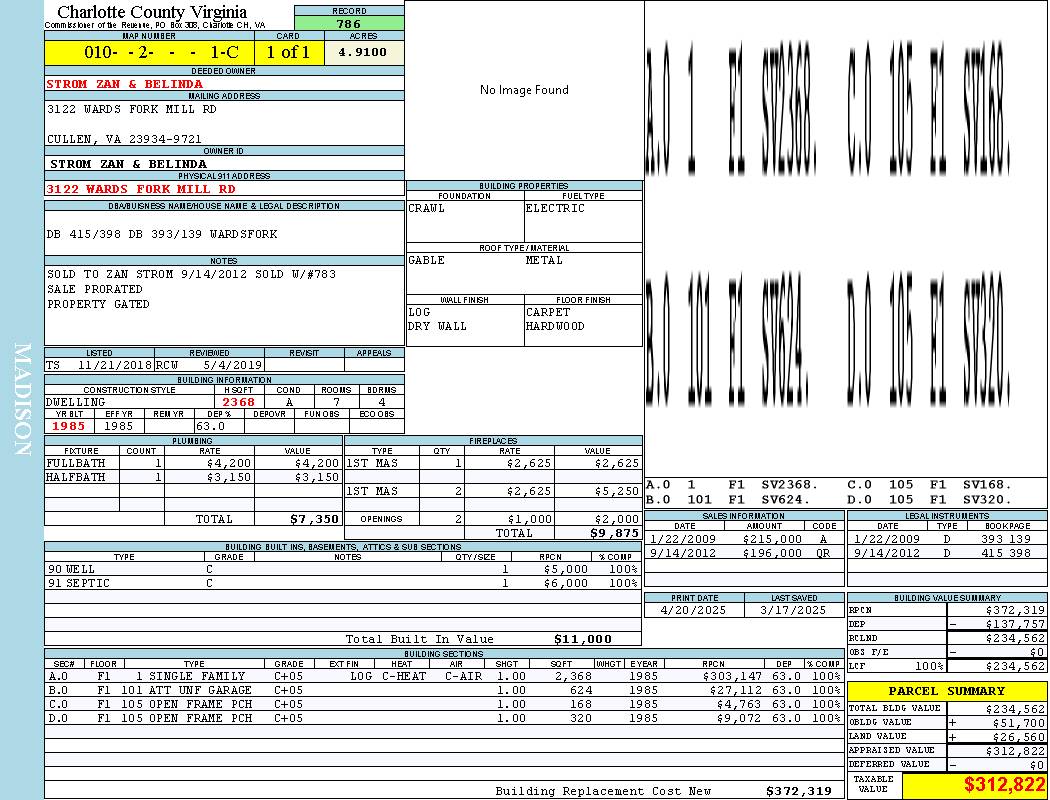Click fireplaces total $9,875
The height and width of the screenshot is (800, 1050).
615,533
